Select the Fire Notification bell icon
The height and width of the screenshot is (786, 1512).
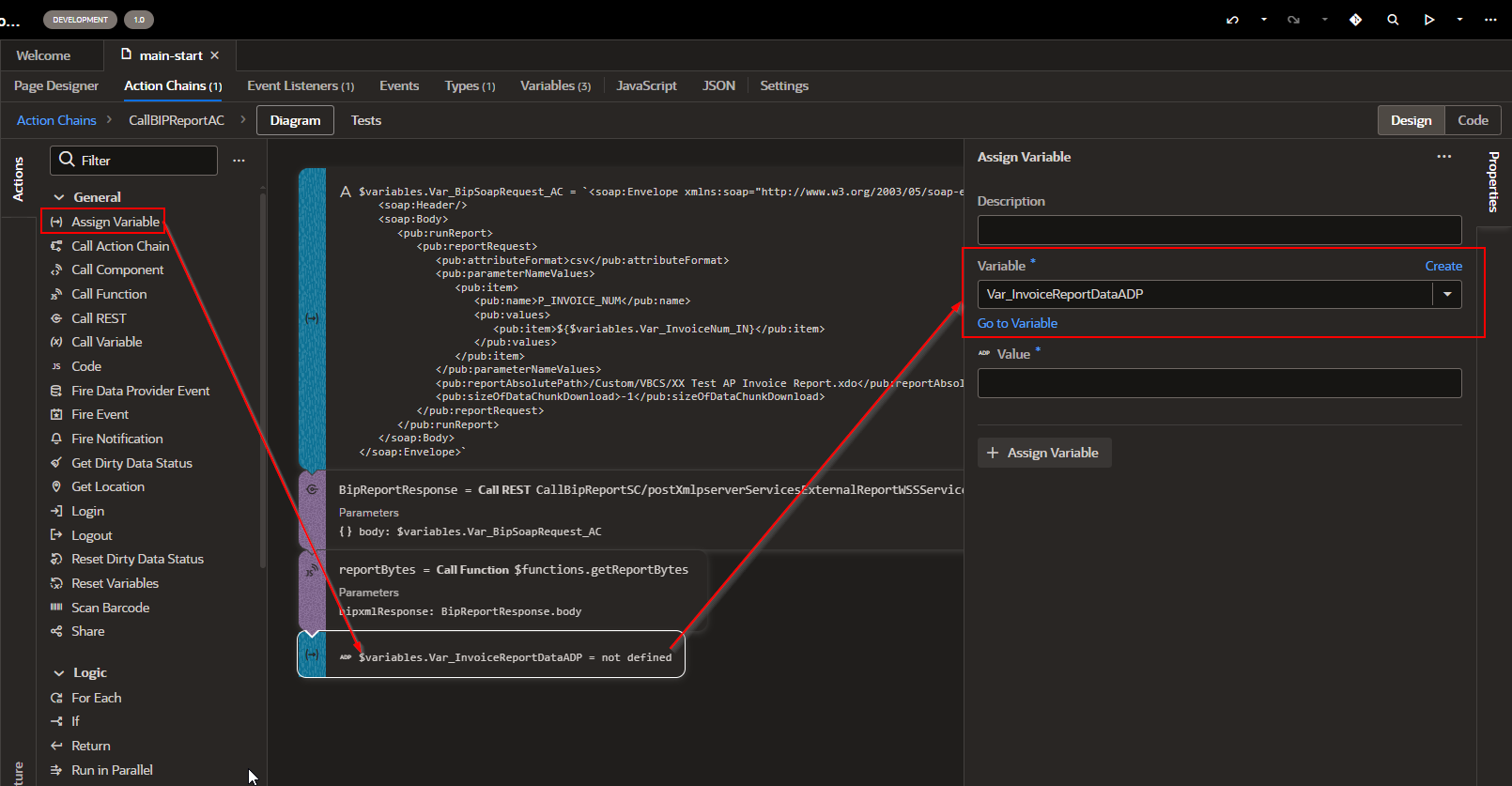pos(56,439)
